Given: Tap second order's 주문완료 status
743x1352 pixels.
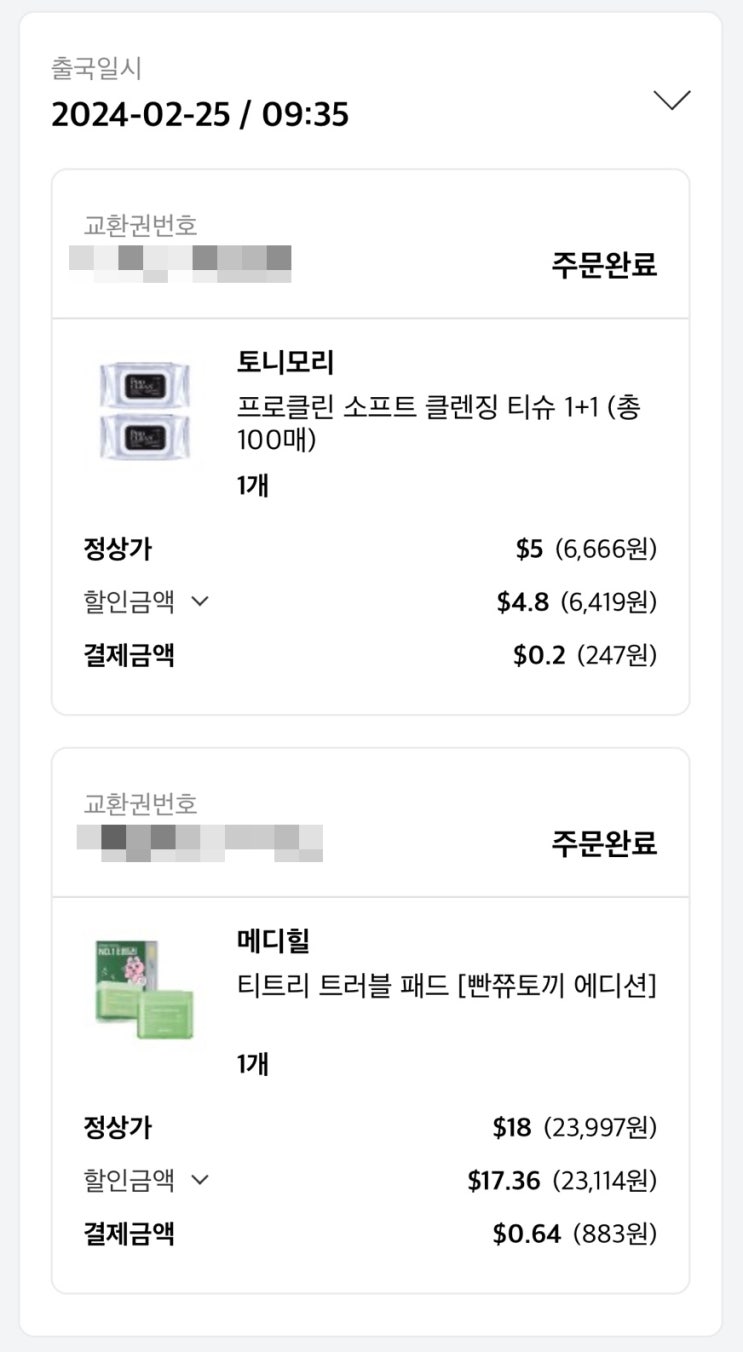Looking at the screenshot, I should pos(604,843).
